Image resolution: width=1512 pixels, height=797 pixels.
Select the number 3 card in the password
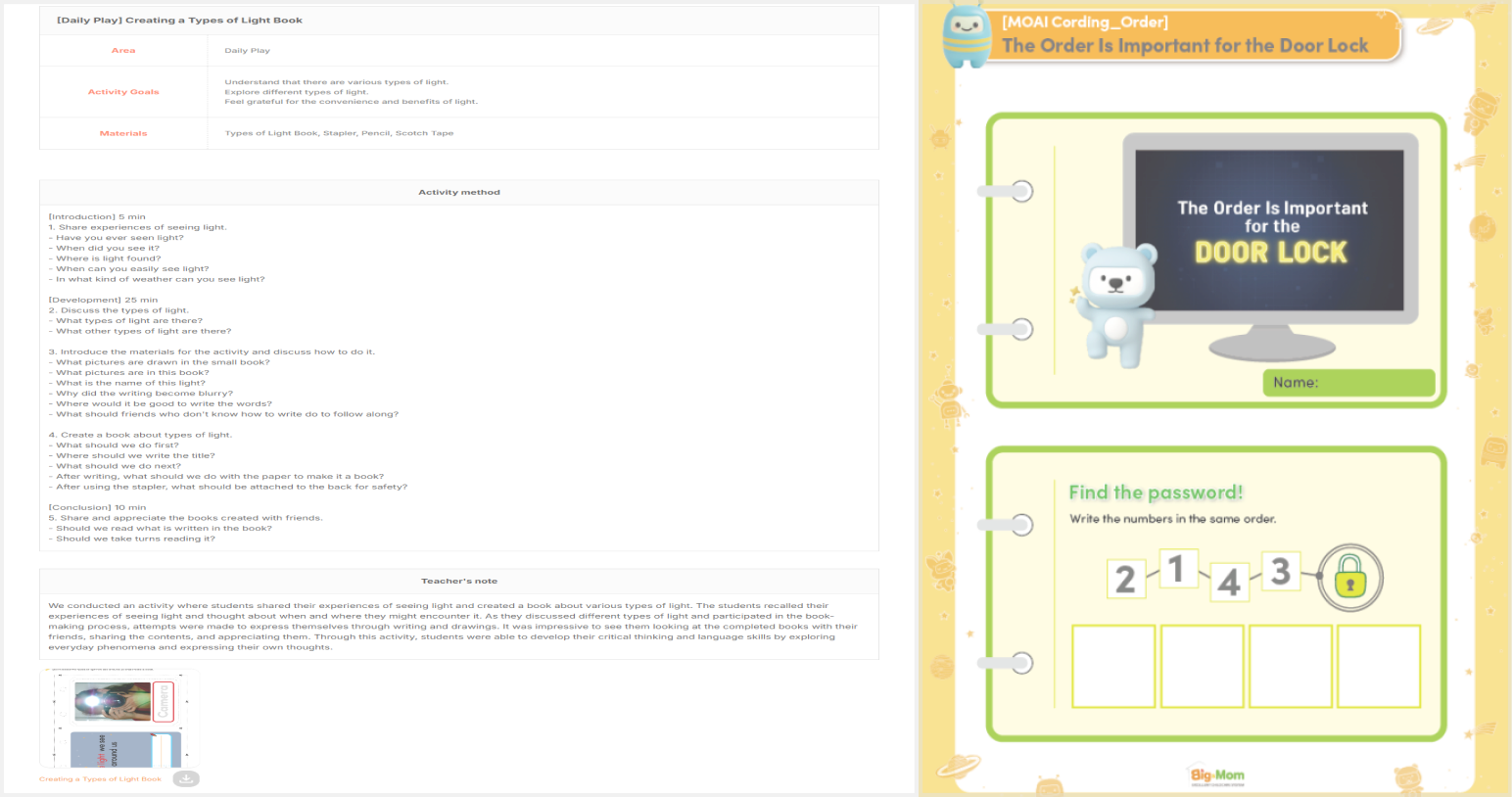tap(1280, 571)
